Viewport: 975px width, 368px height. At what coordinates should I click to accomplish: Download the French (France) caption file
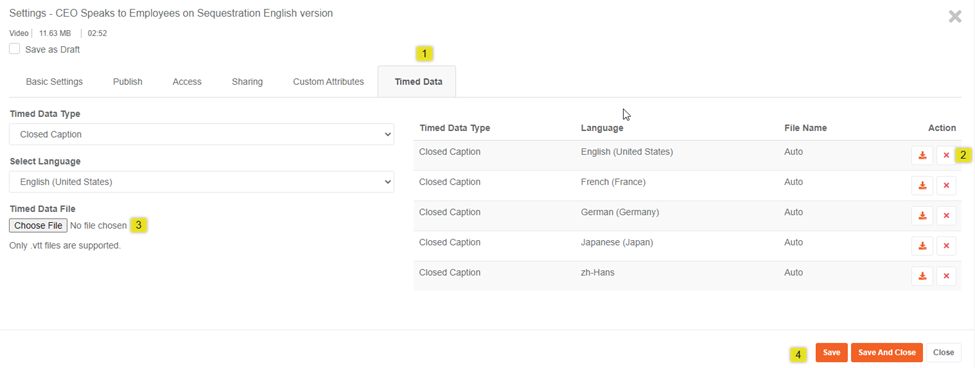point(922,185)
